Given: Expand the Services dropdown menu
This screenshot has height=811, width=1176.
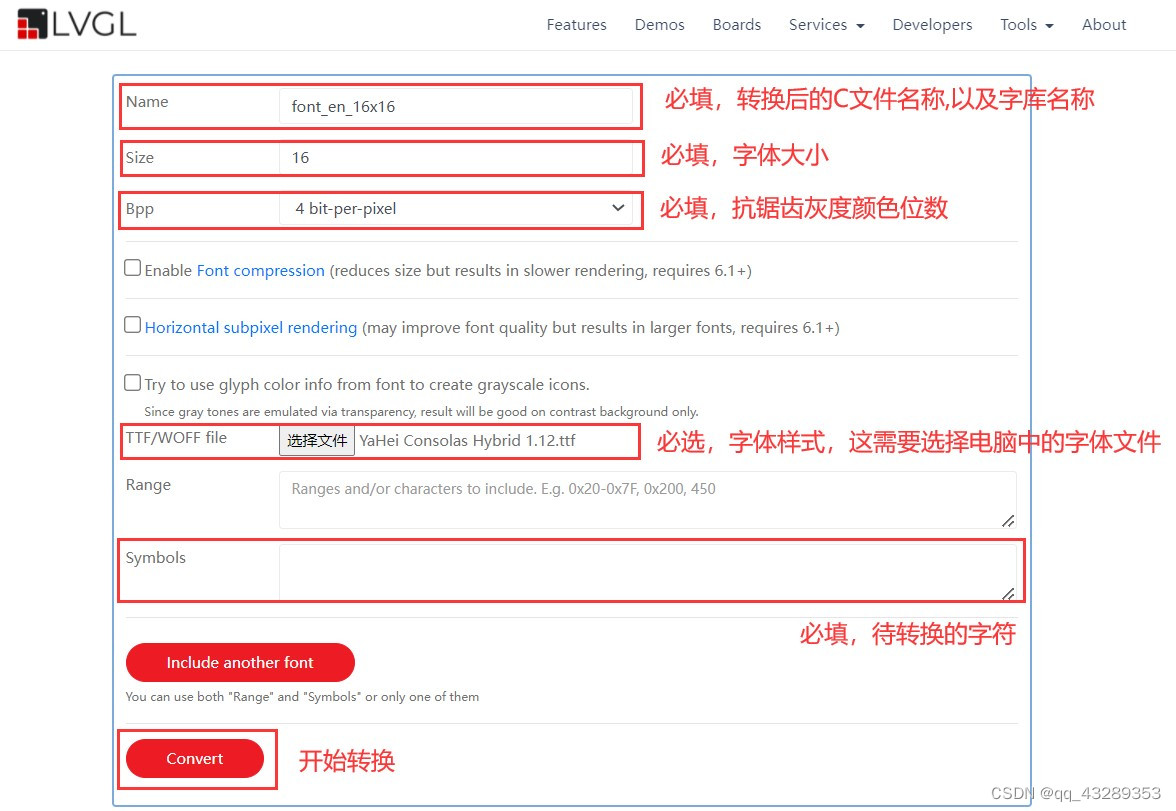Looking at the screenshot, I should pos(826,25).
